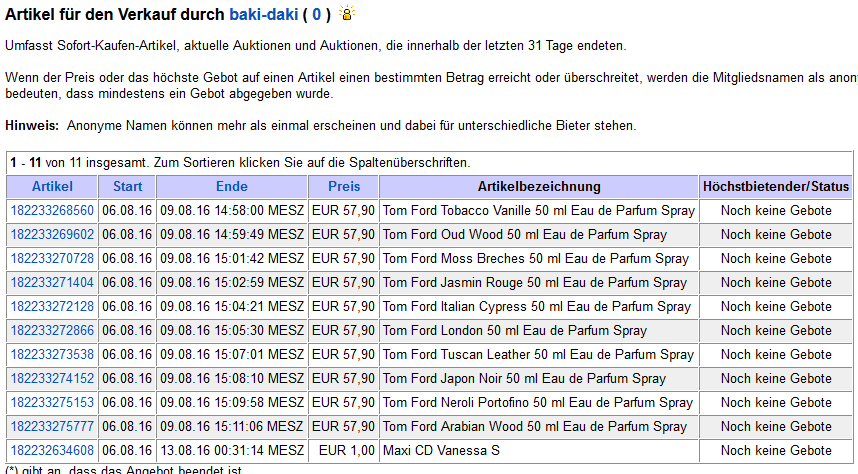Click start date 06.08.16 in Maxi CD row
The image size is (858, 474).
(x=127, y=451)
